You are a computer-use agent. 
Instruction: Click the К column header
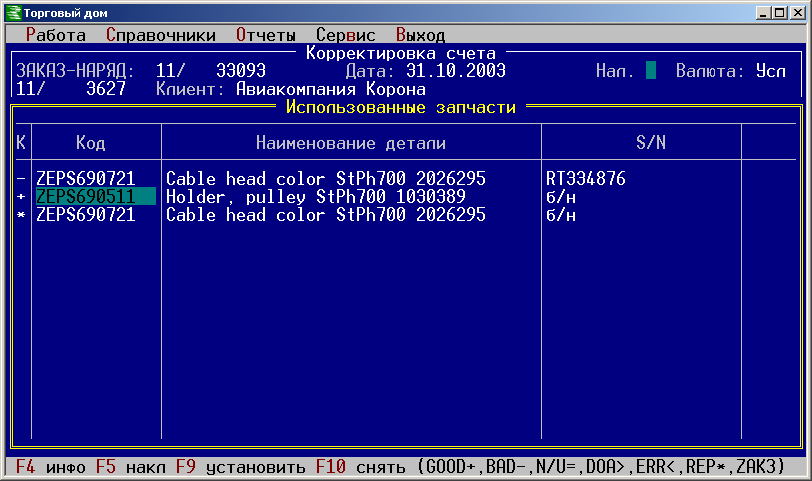coord(21,142)
